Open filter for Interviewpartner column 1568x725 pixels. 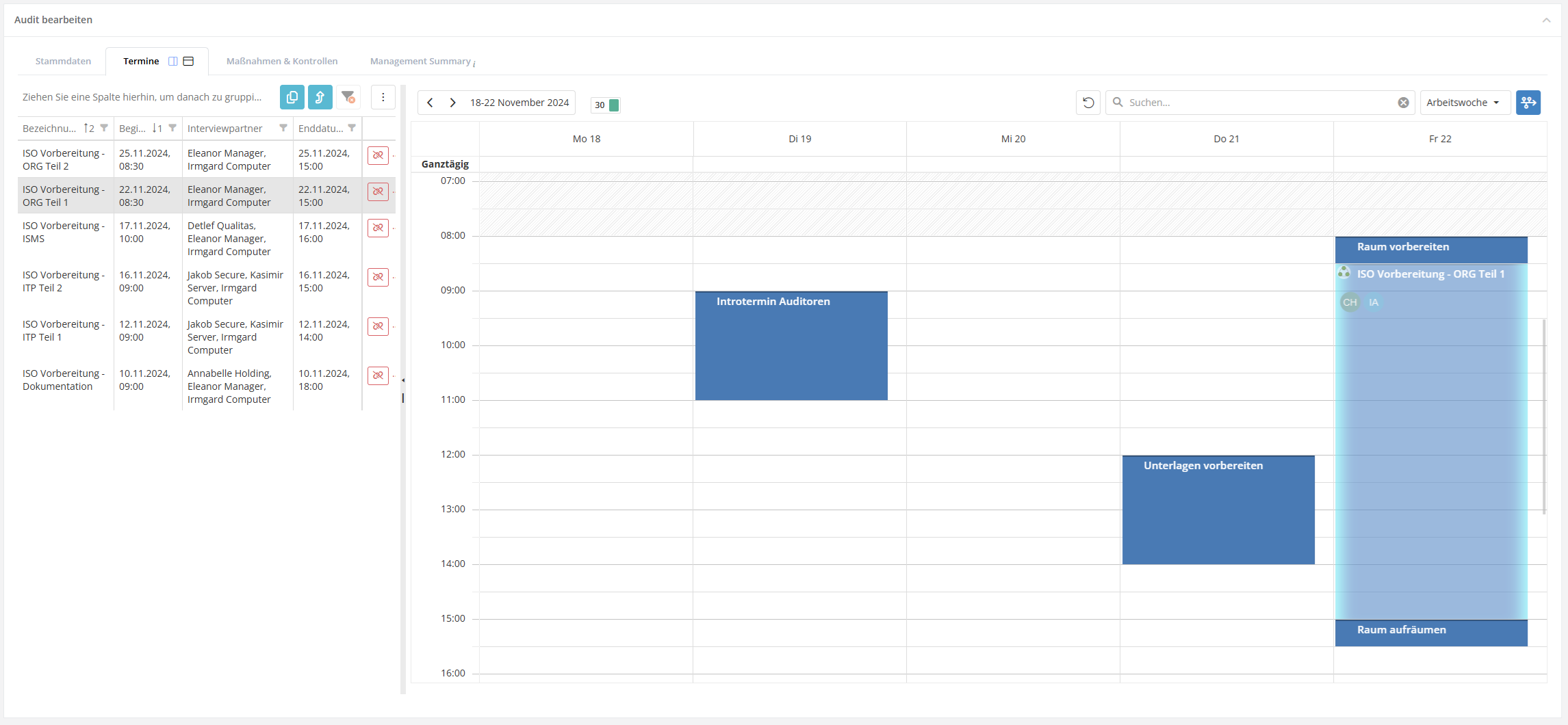283,128
